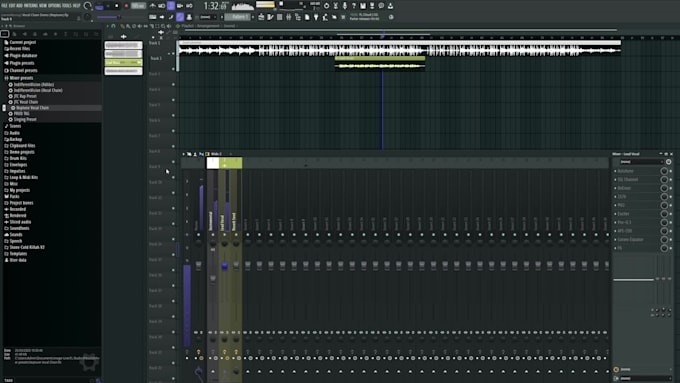Click the magnet snap icon in playlist toolbar
Viewport: 680px width, 383px height.
click(x=114, y=26)
